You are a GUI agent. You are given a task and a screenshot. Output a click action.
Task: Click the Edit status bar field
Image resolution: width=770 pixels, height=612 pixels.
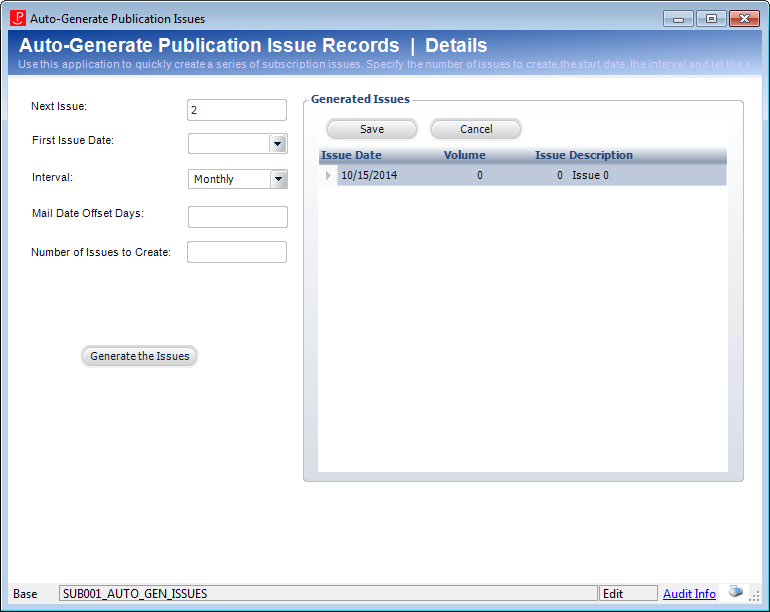click(x=628, y=594)
